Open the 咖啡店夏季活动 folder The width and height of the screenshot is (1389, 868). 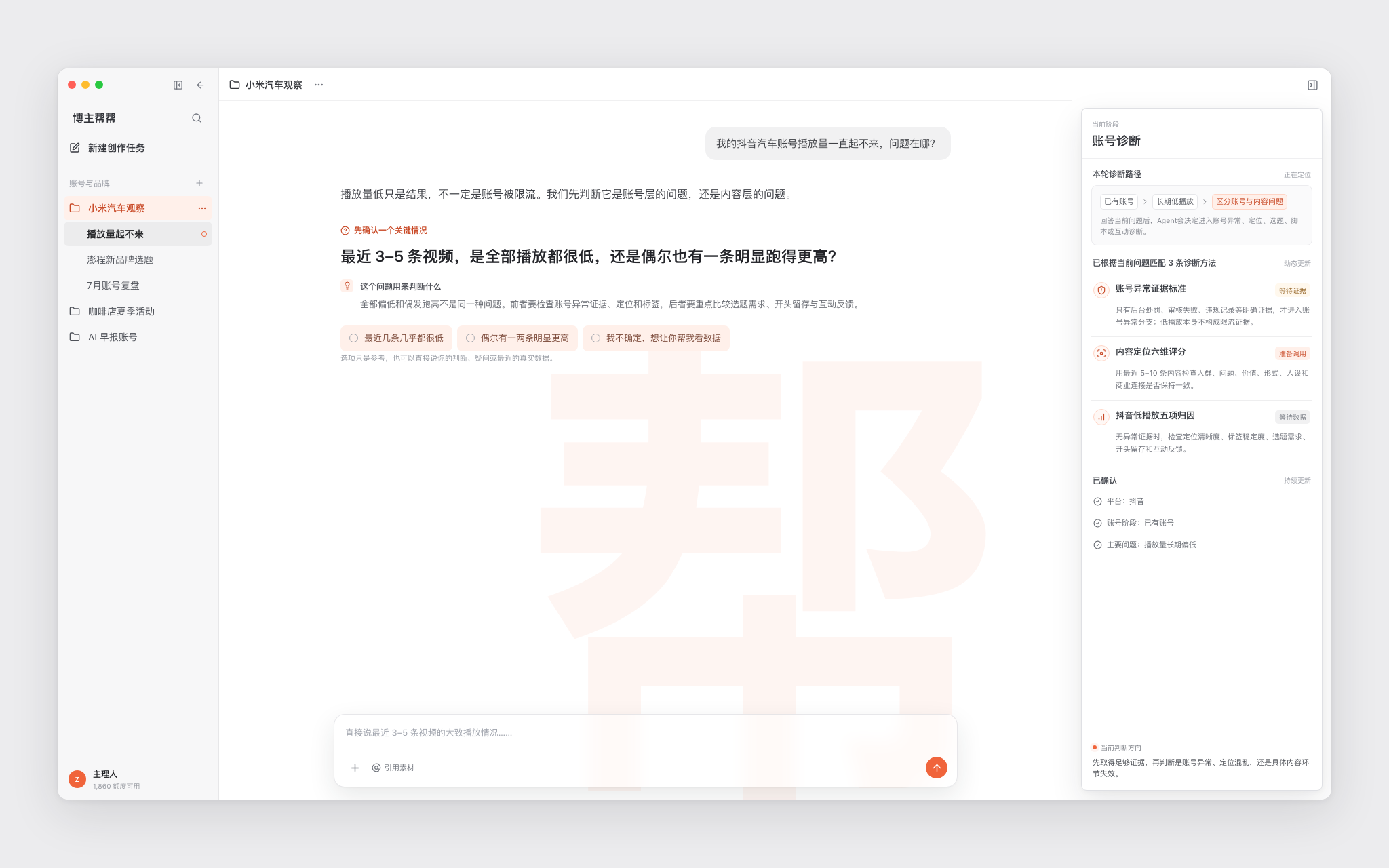pos(138,311)
